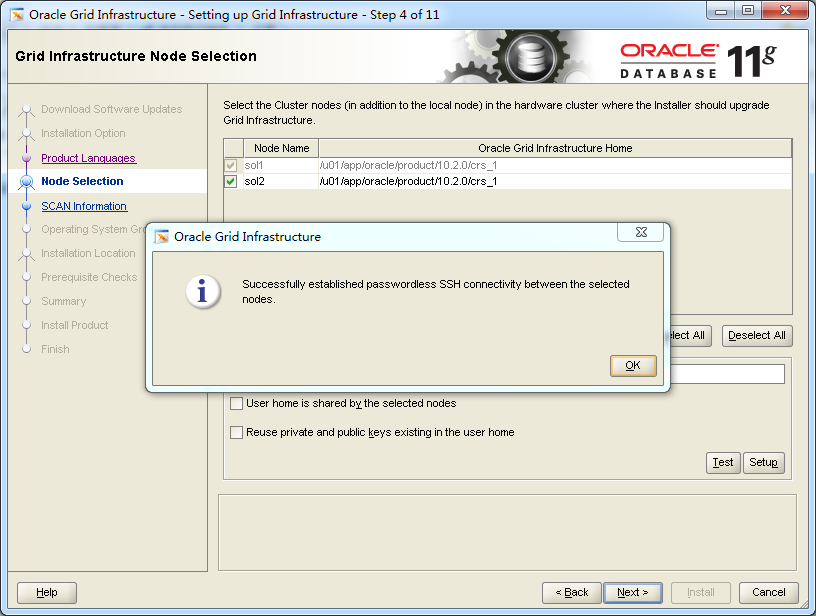The height and width of the screenshot is (616, 816).
Task: Click the Help button
Action: pyautogui.click(x=47, y=593)
